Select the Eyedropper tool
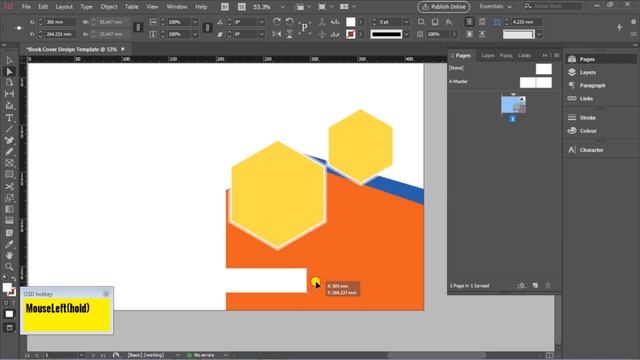The height and width of the screenshot is (360, 640). (9, 244)
